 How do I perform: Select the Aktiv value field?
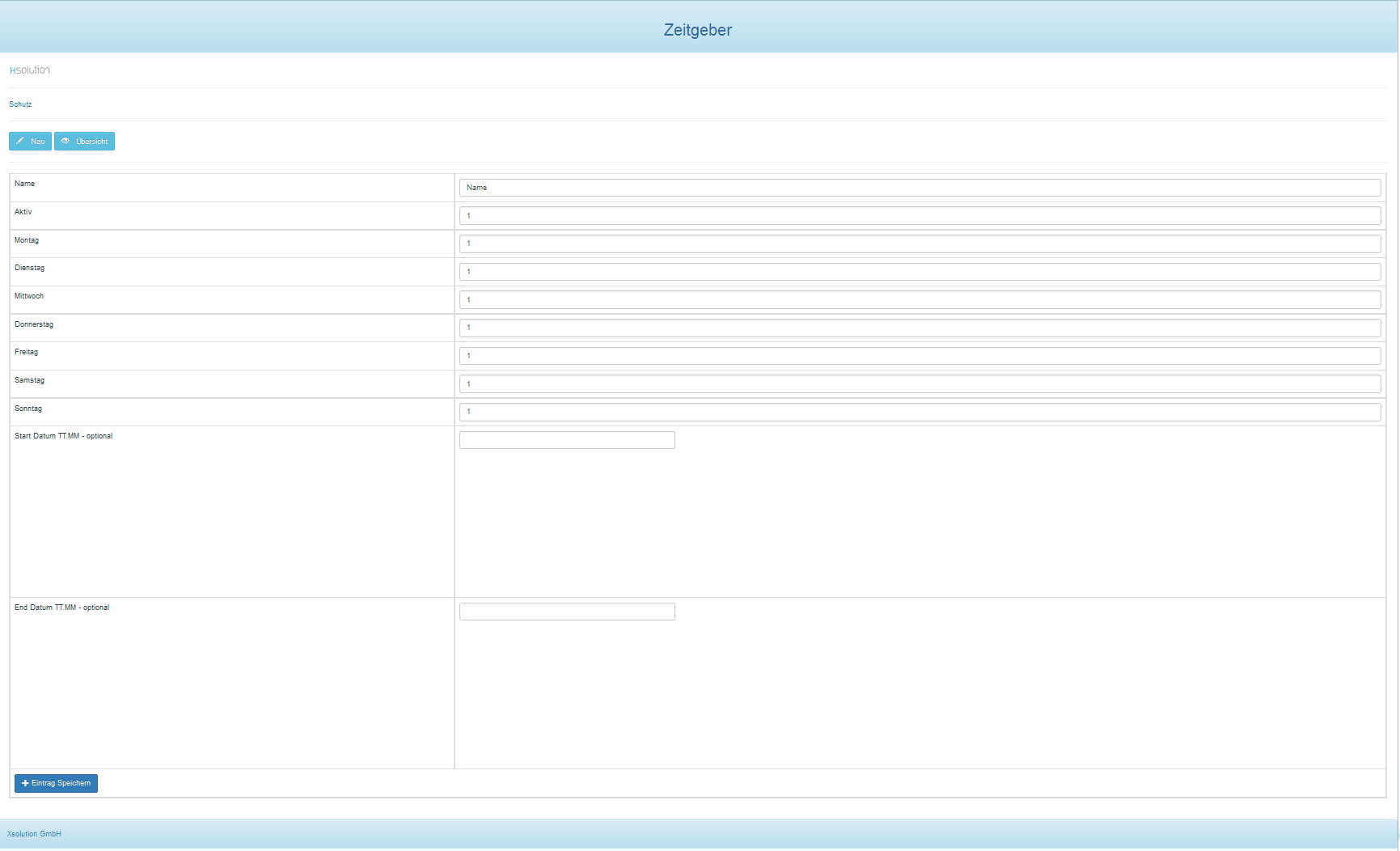tap(920, 216)
